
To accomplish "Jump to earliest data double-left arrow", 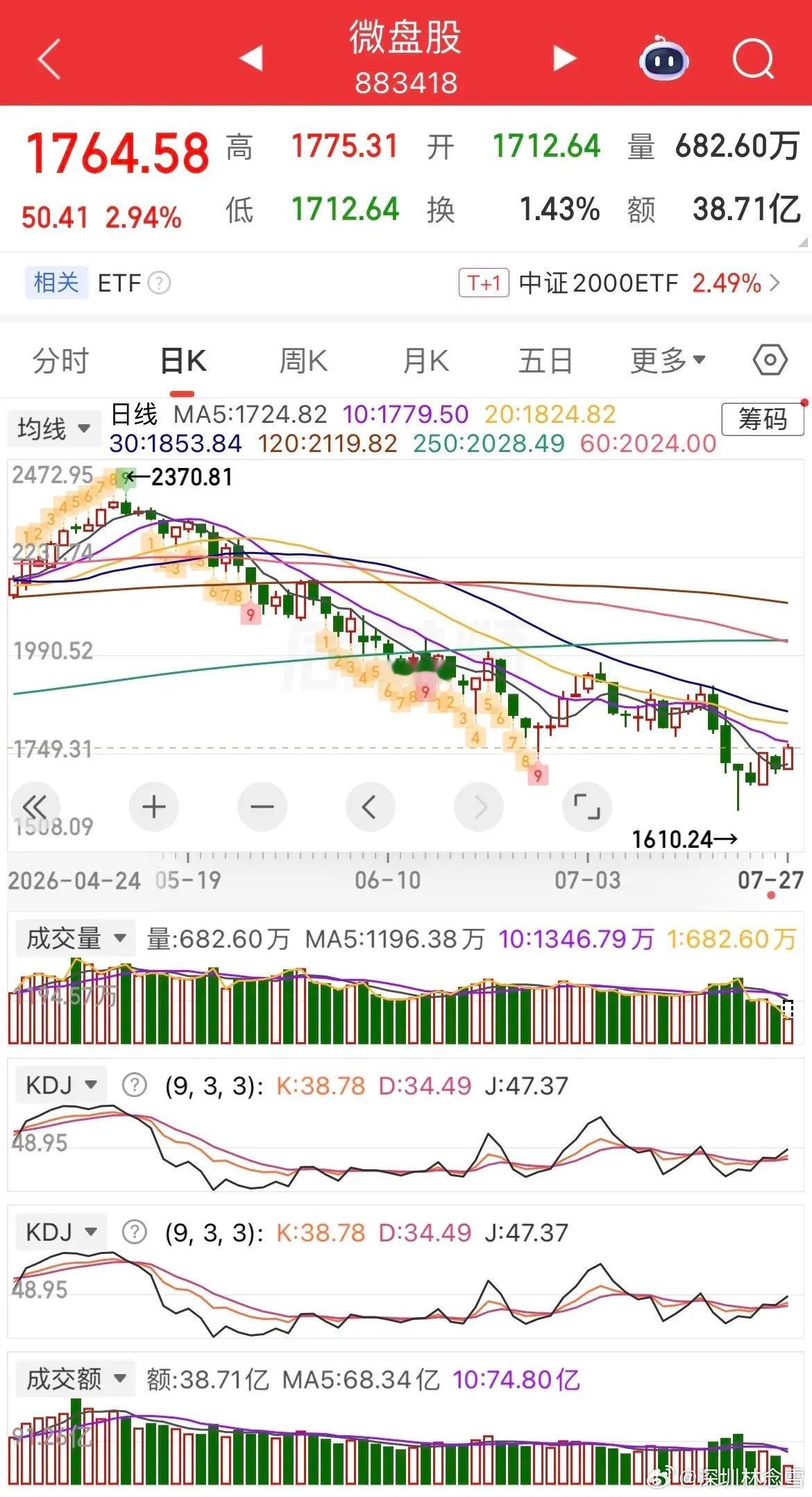I will [35, 806].
